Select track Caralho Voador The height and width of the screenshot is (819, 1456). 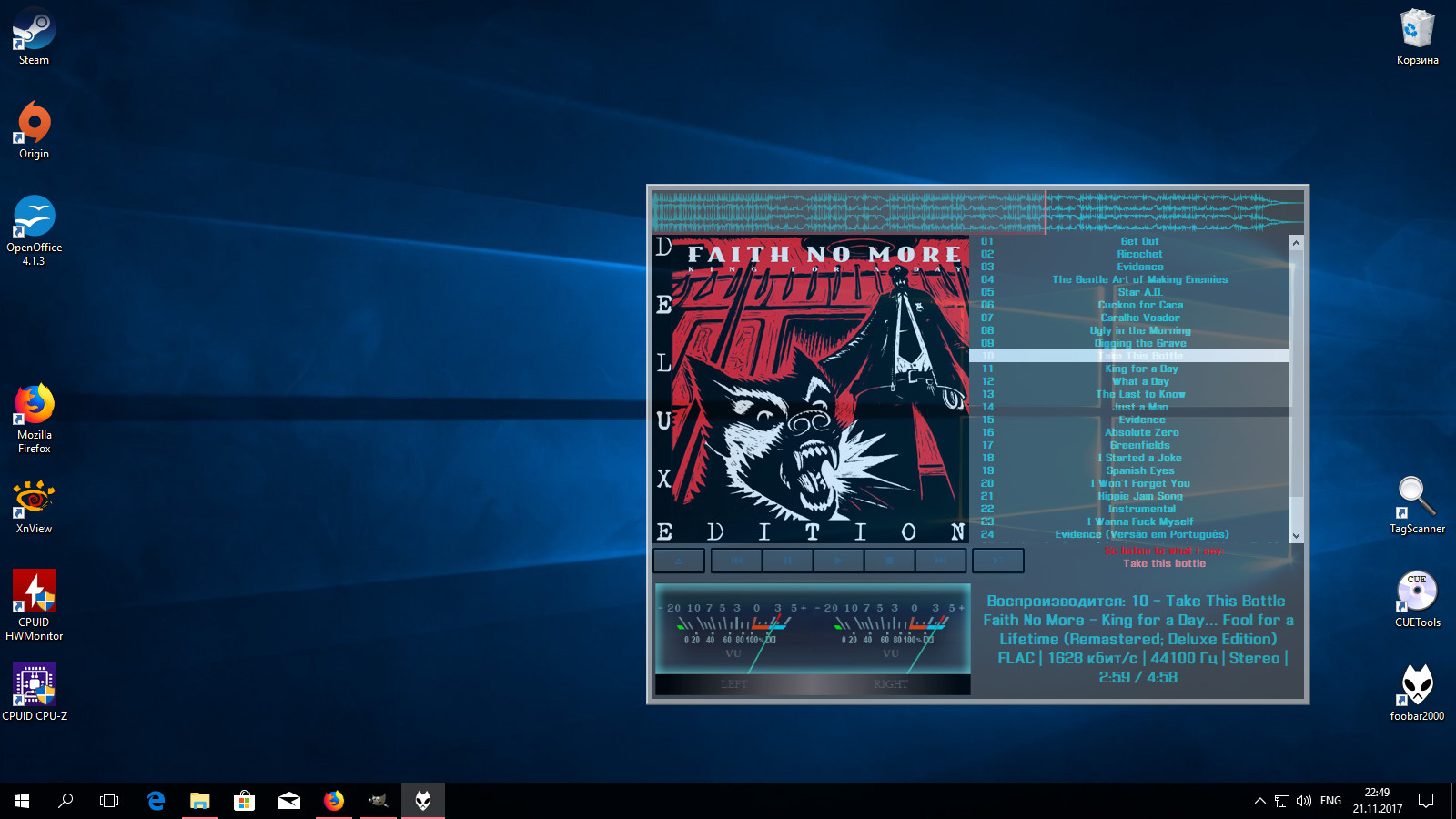pos(1129,318)
